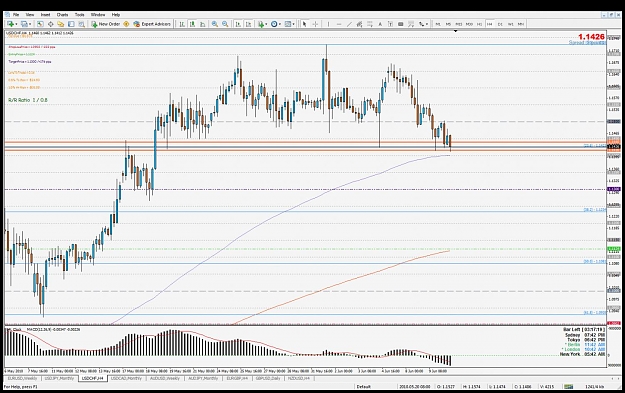The width and height of the screenshot is (625, 393).
Task: Open the View menu
Action: 30,15
